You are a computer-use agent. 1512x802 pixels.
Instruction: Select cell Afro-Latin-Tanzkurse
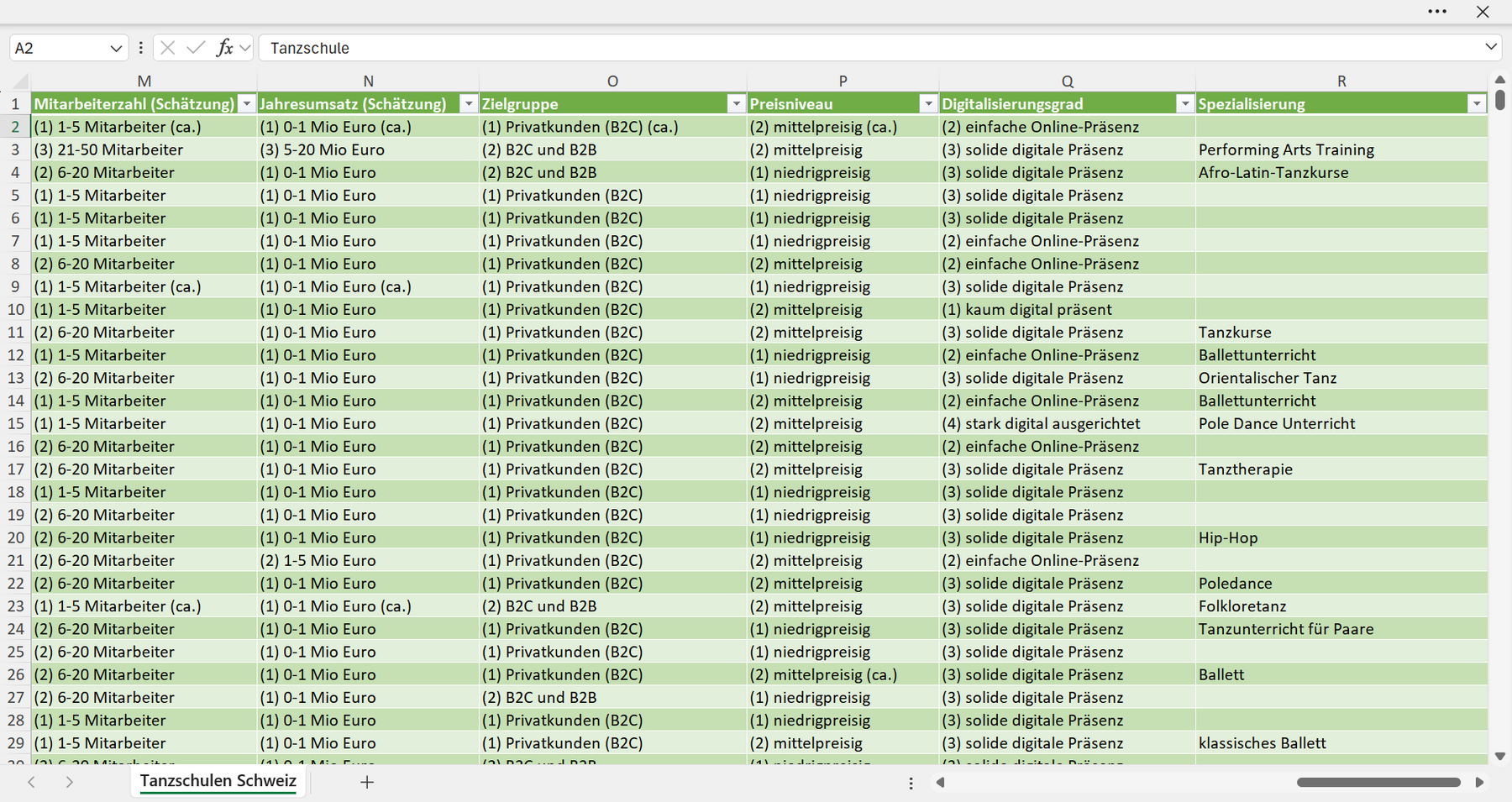(x=1341, y=172)
